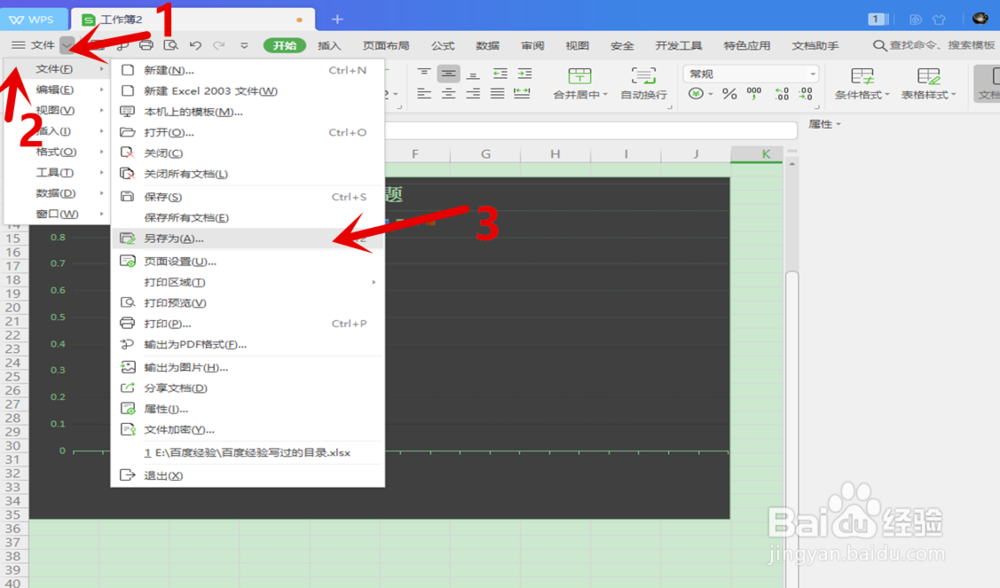
Task: Open the 安全 ribbon tab
Action: pyautogui.click(x=622, y=45)
